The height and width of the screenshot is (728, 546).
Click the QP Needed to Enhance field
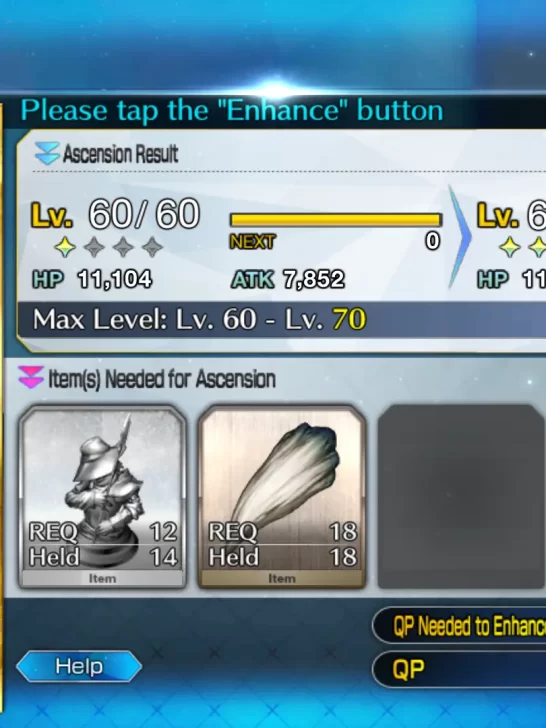tap(459, 625)
